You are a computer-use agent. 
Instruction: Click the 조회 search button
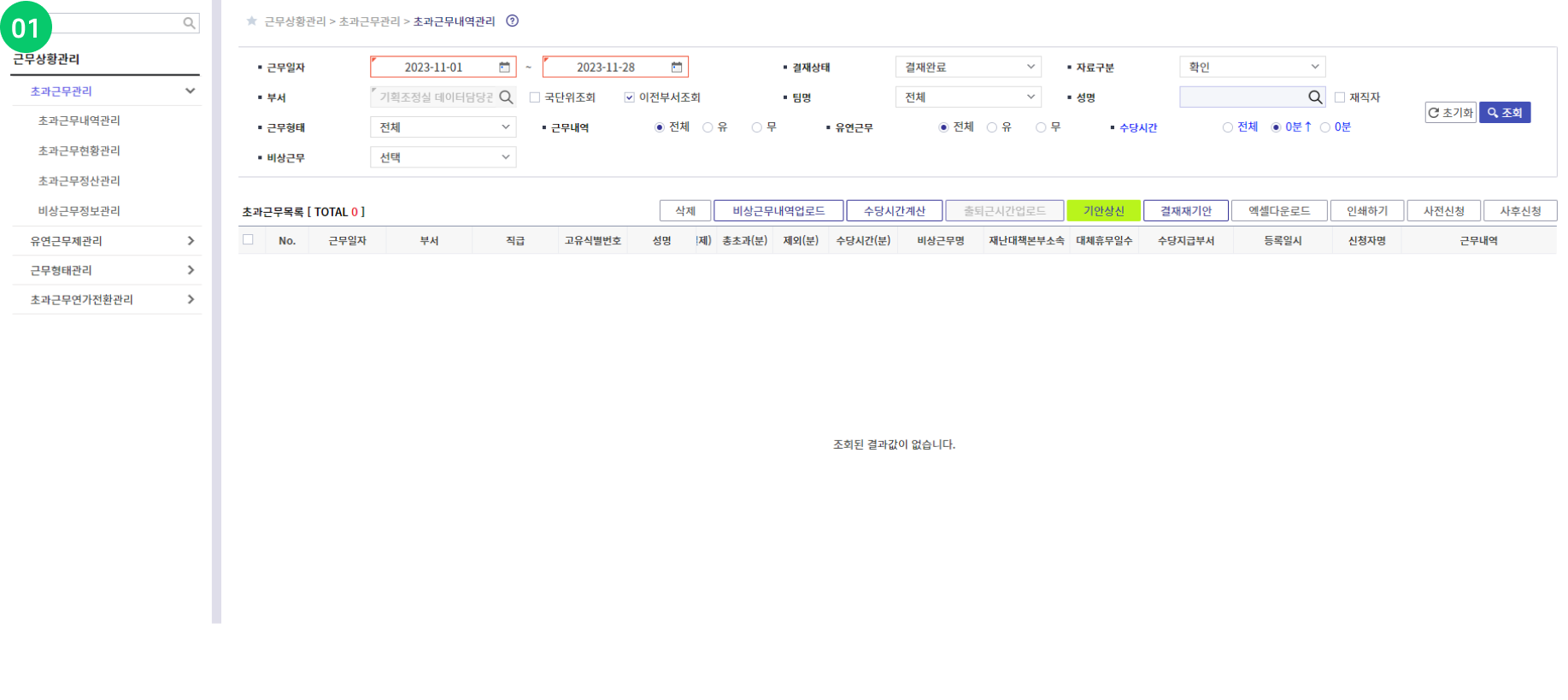coord(1504,113)
